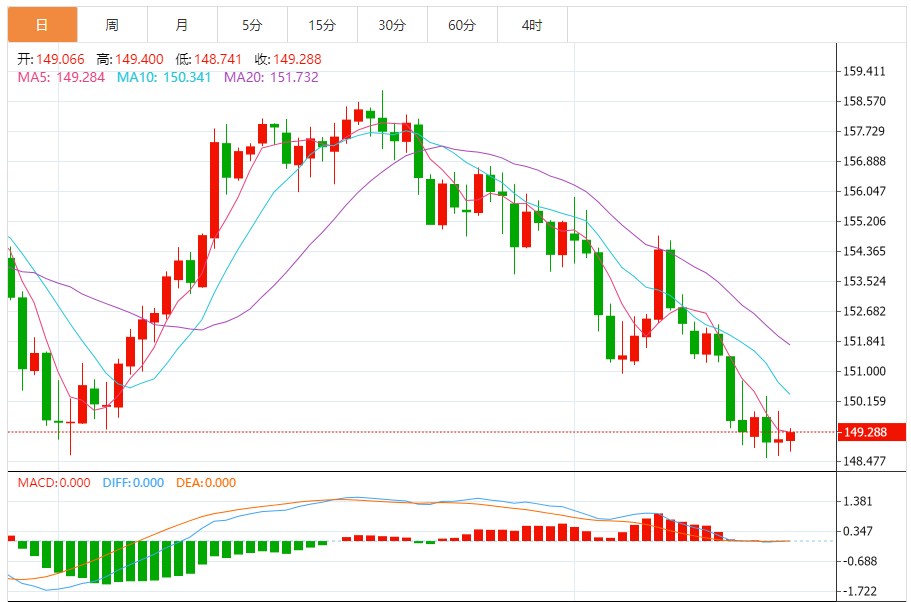This screenshot has height=602, width=911.
Task: Open the 5分 five-minute chart tab
Action: (253, 25)
